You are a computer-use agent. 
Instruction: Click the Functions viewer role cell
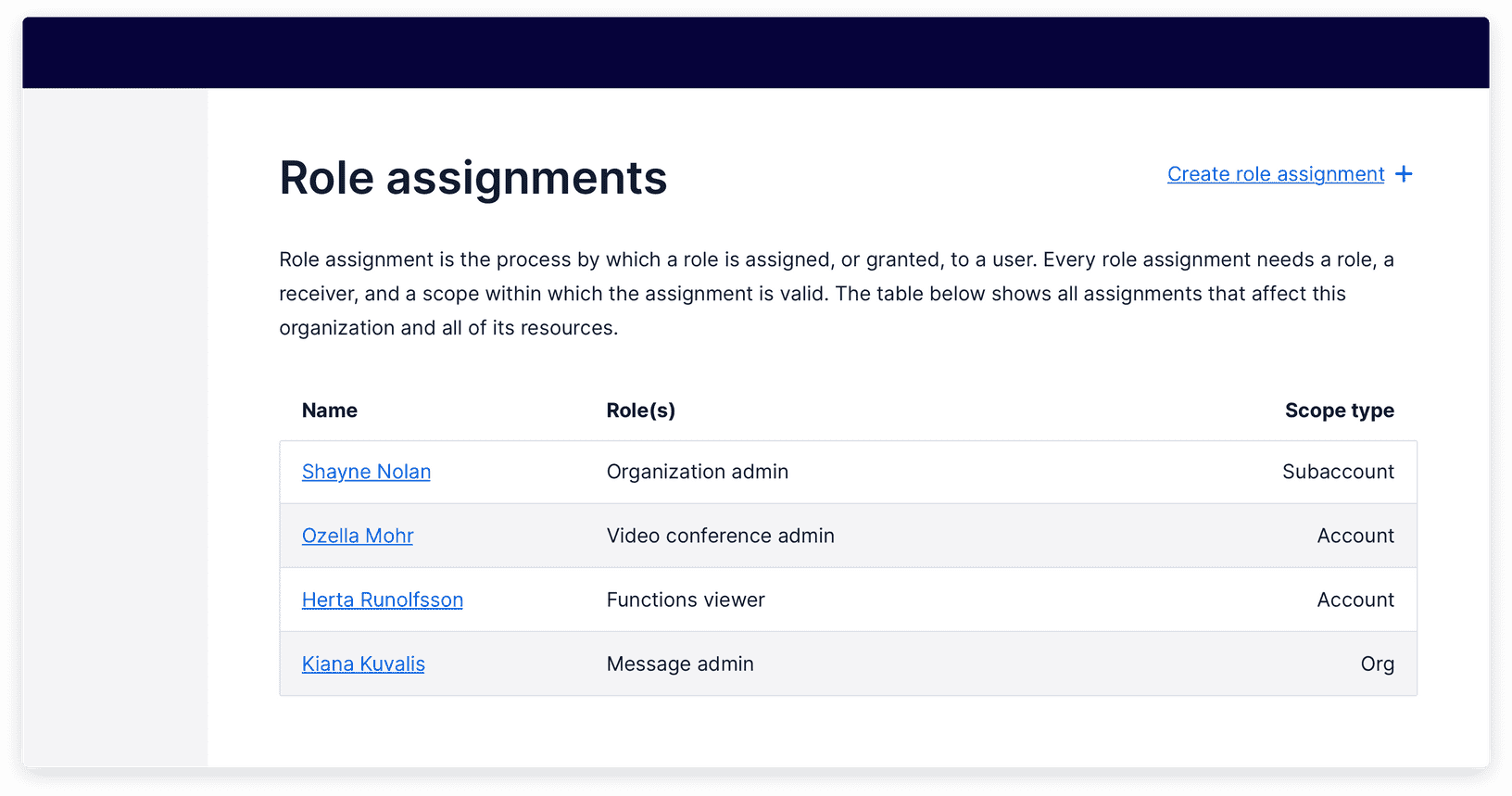[x=686, y=600]
